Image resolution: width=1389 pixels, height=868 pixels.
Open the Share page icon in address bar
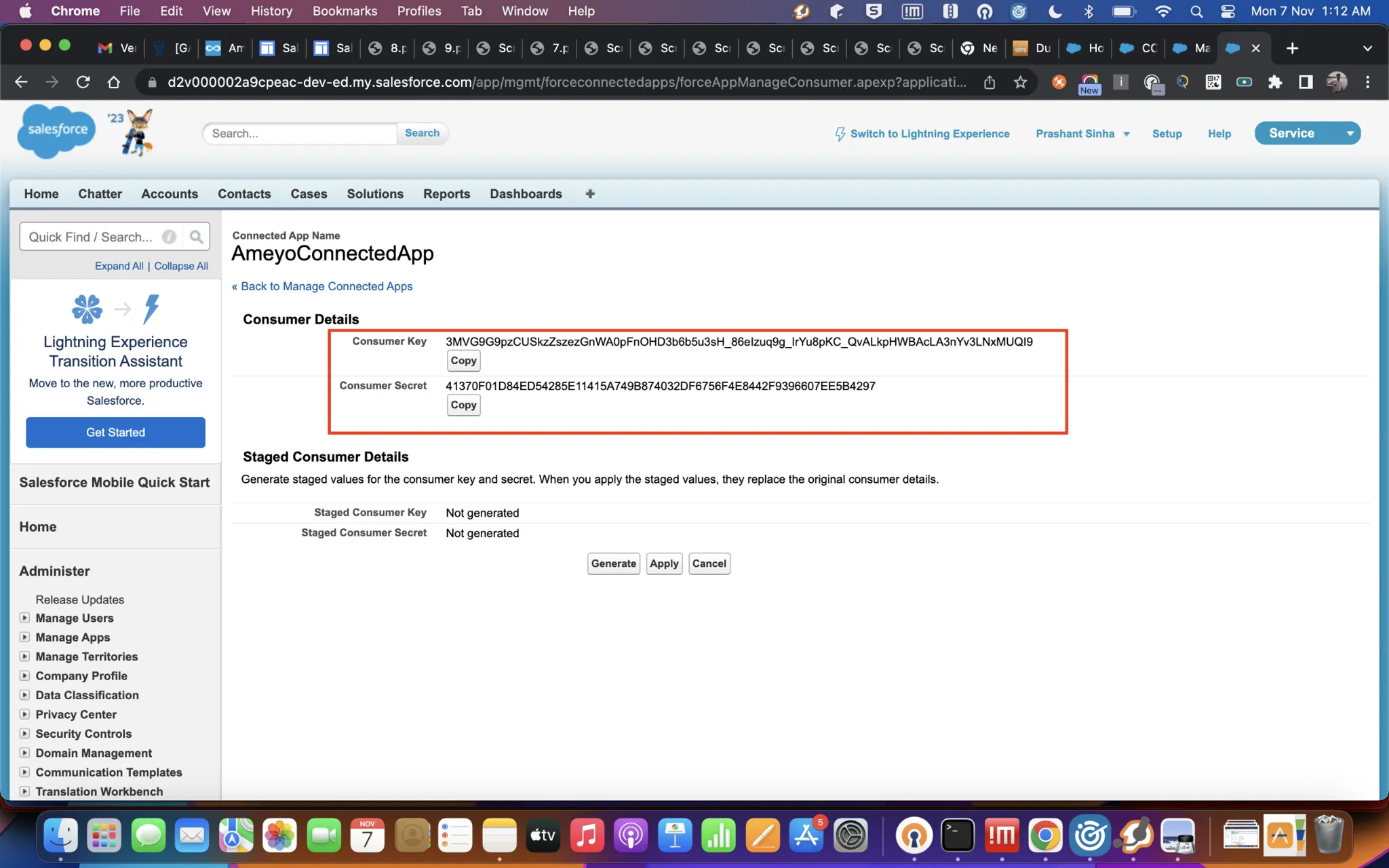[x=990, y=82]
